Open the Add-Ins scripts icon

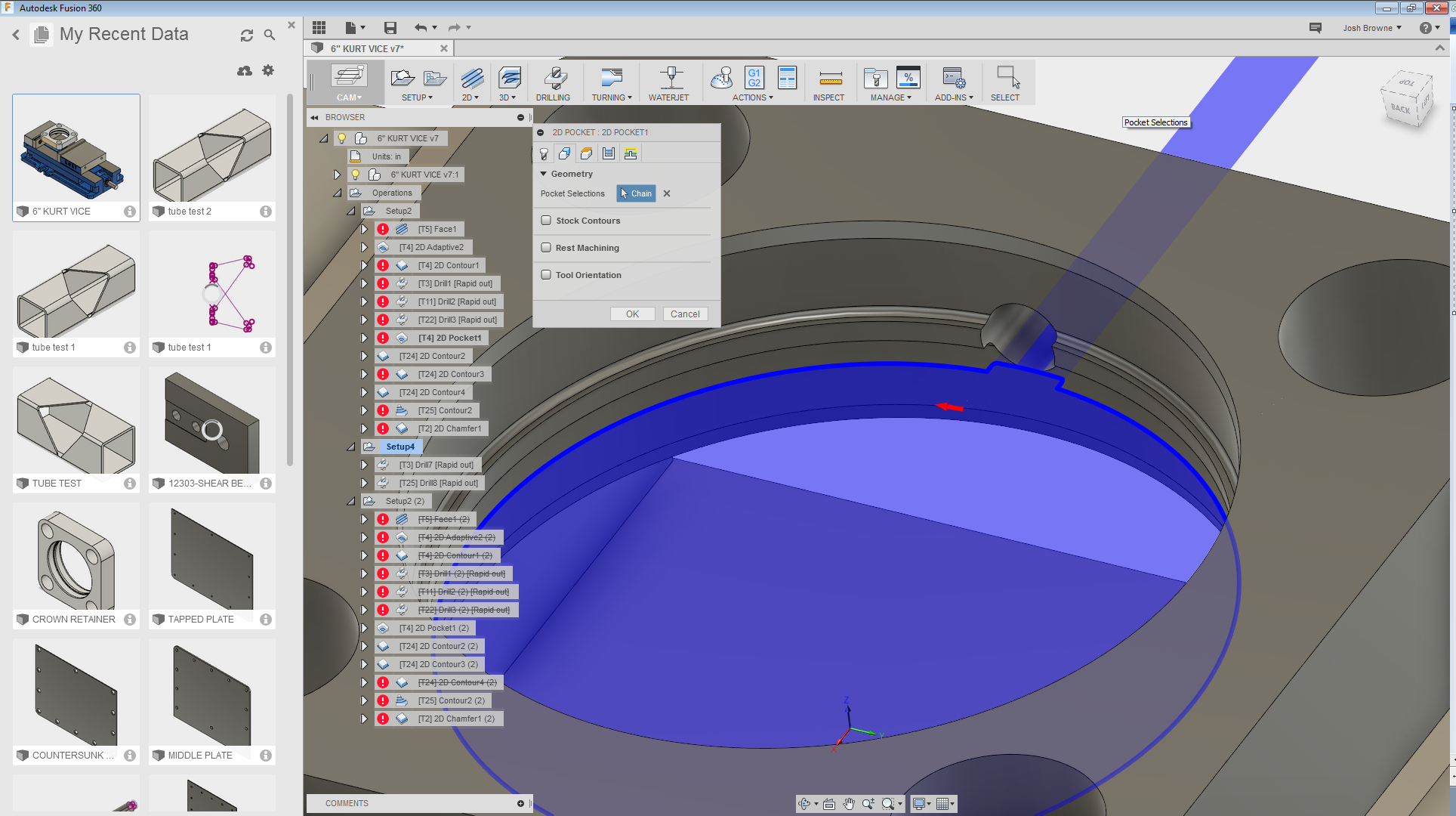coord(953,78)
